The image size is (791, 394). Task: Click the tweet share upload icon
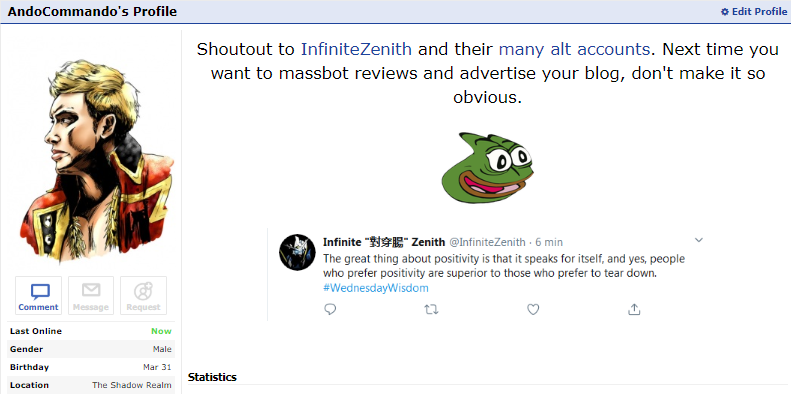(634, 309)
